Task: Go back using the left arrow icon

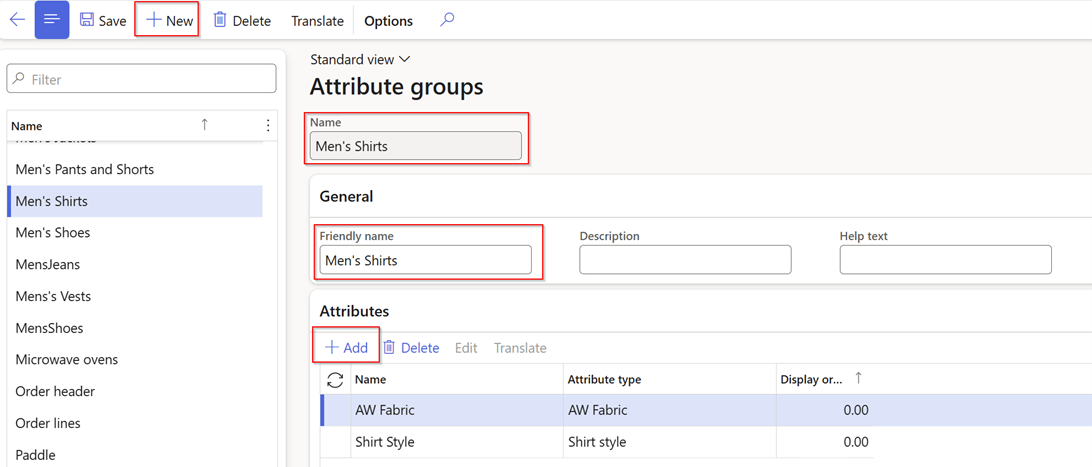Action: click(17, 19)
